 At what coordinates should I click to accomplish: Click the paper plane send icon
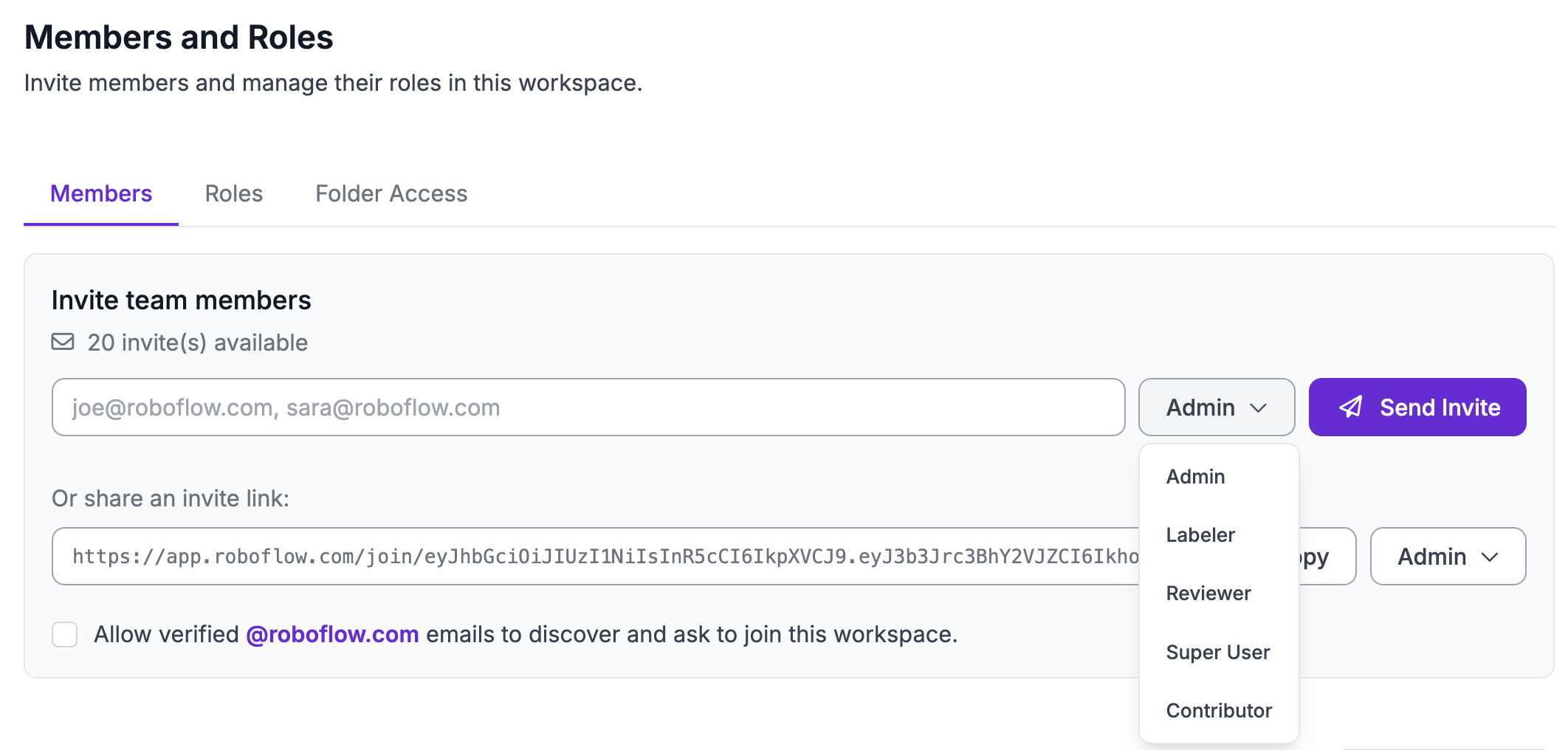coord(1351,407)
